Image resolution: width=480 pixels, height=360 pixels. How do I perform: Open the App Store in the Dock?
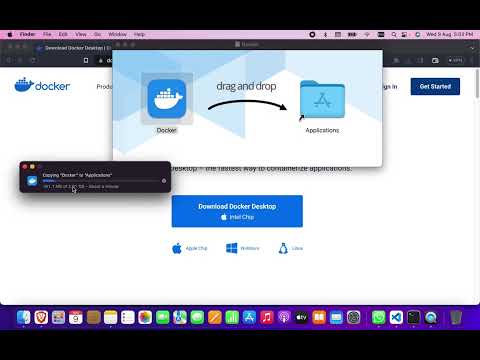tap(249, 317)
